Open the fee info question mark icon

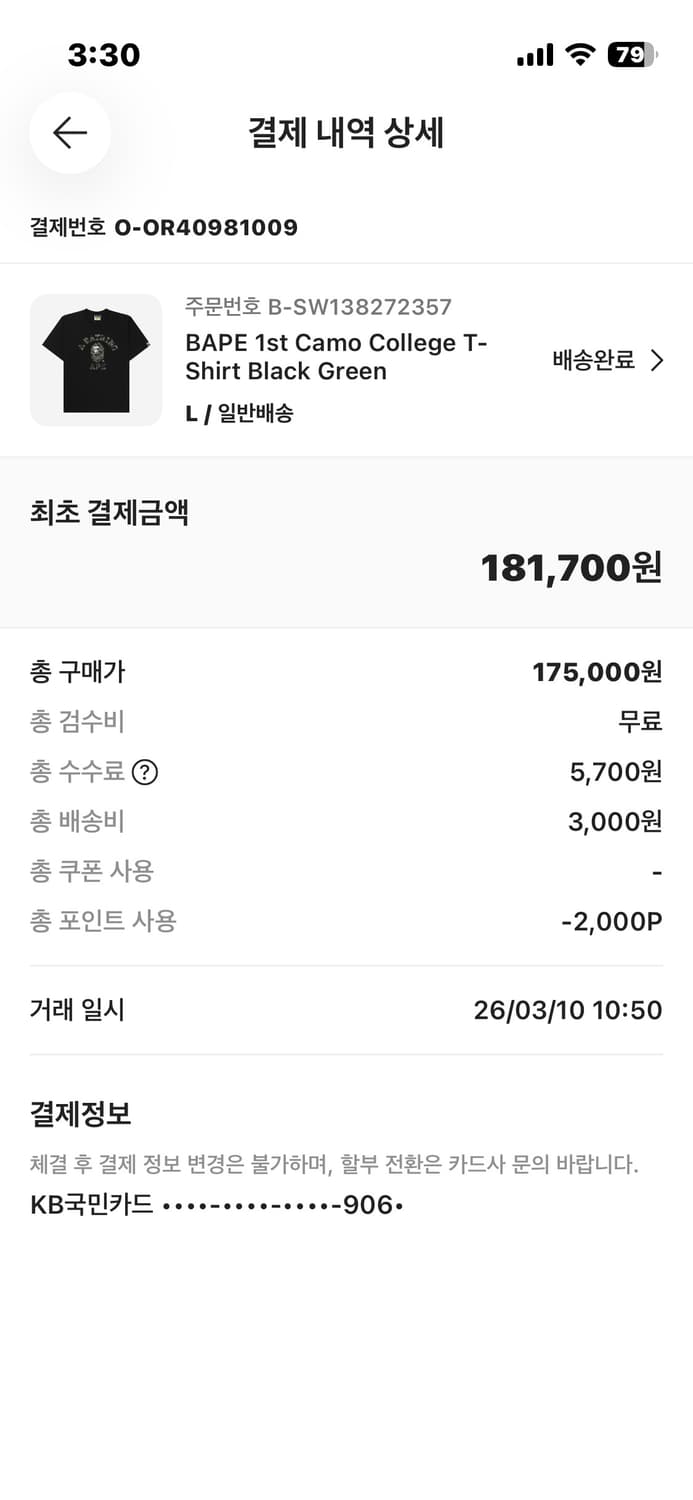point(146,771)
